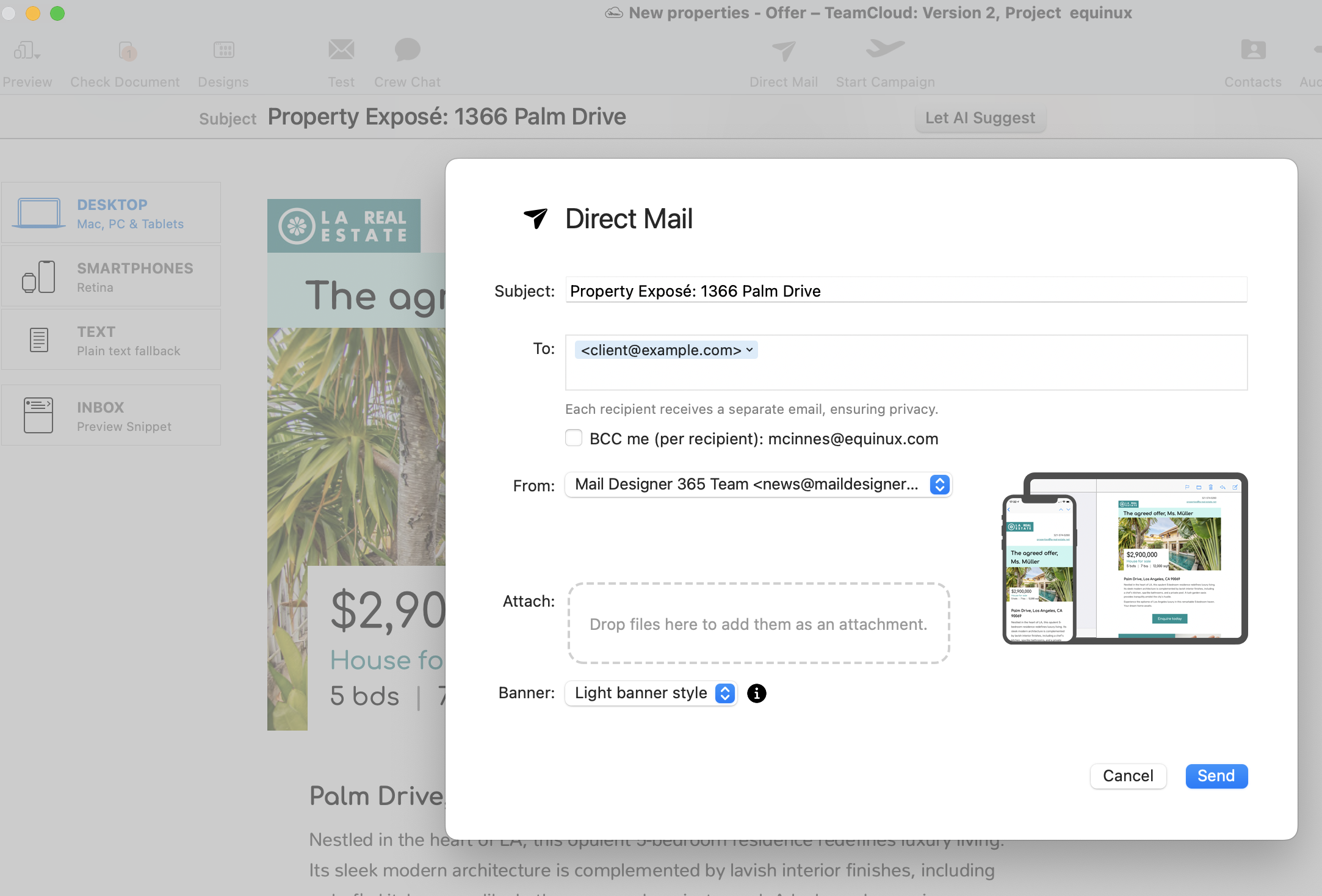The height and width of the screenshot is (896, 1322).
Task: Click the main window Subject text
Action: click(x=447, y=117)
